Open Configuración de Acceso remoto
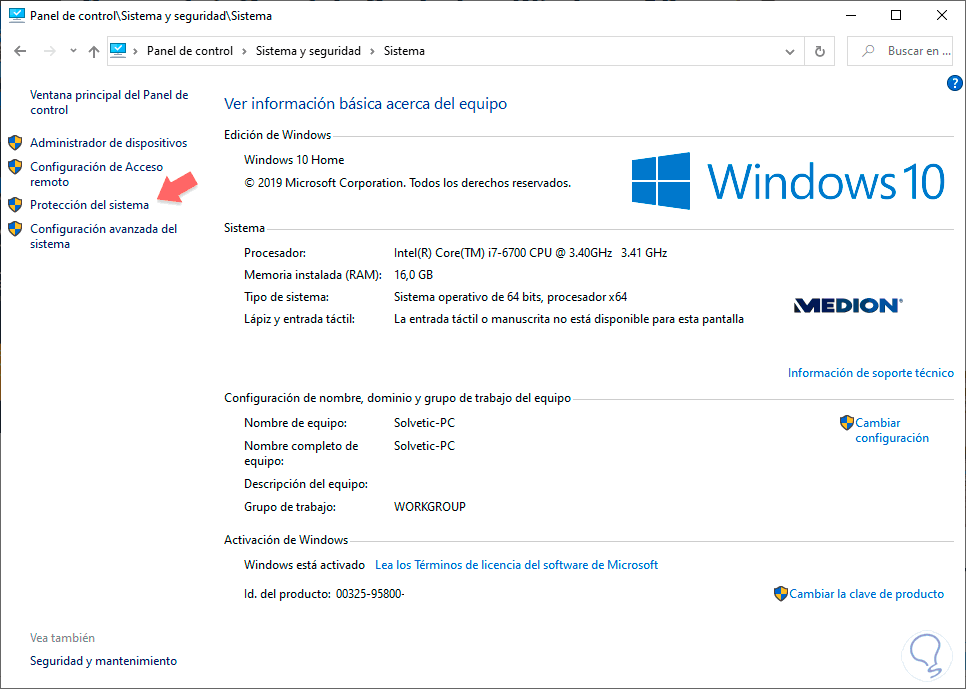966x689 pixels. (96, 174)
